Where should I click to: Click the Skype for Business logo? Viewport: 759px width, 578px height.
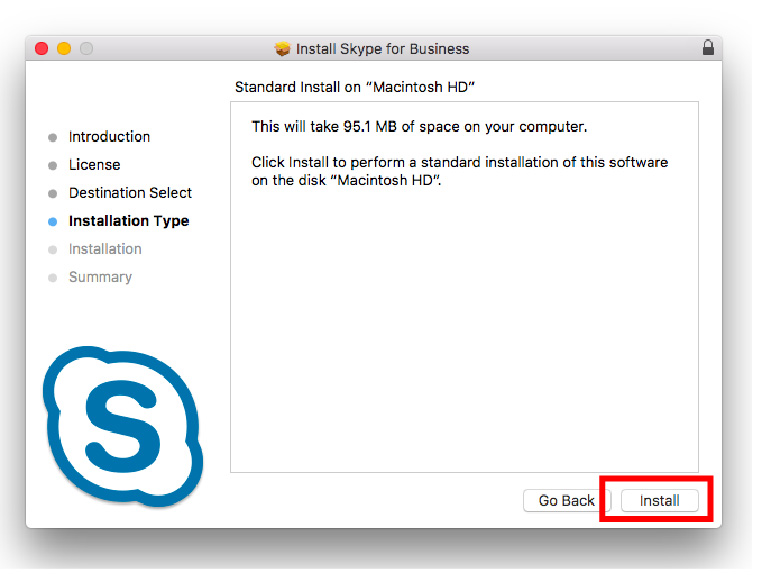click(x=120, y=427)
